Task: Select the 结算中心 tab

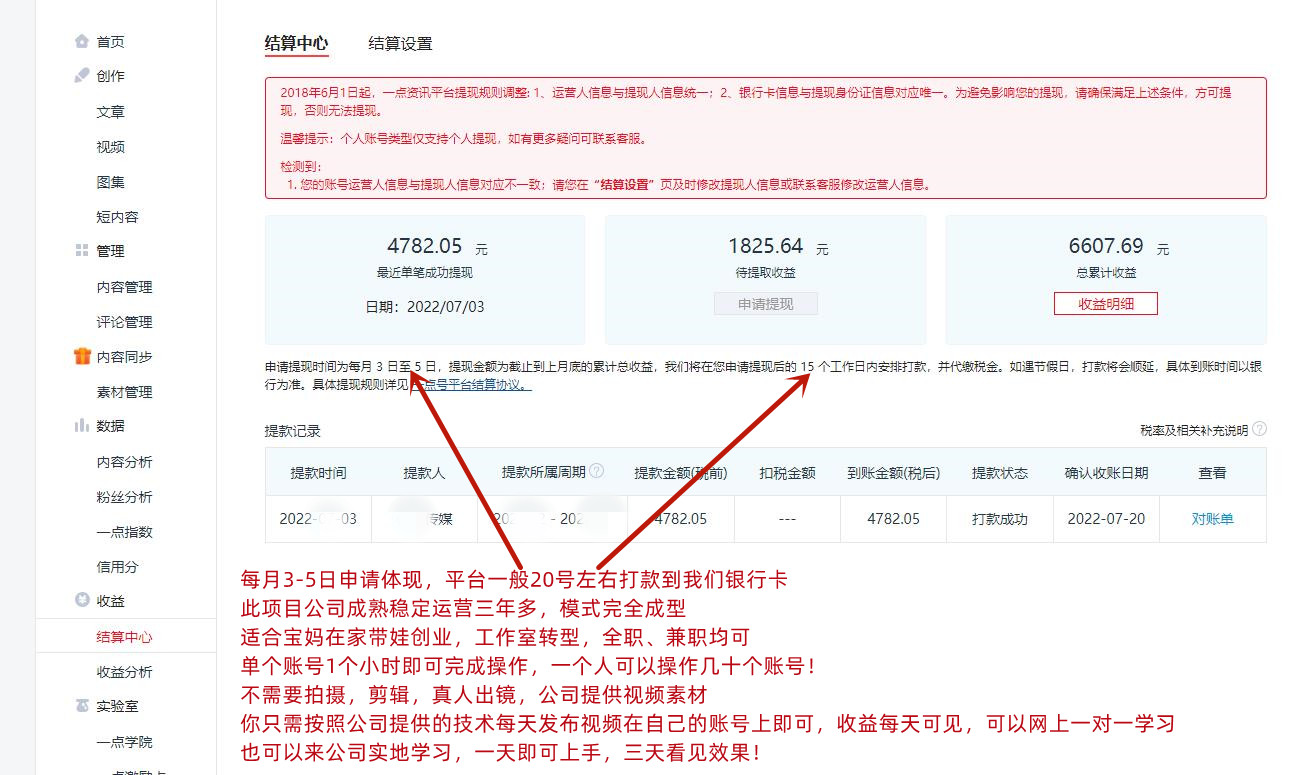Action: pyautogui.click(x=296, y=44)
